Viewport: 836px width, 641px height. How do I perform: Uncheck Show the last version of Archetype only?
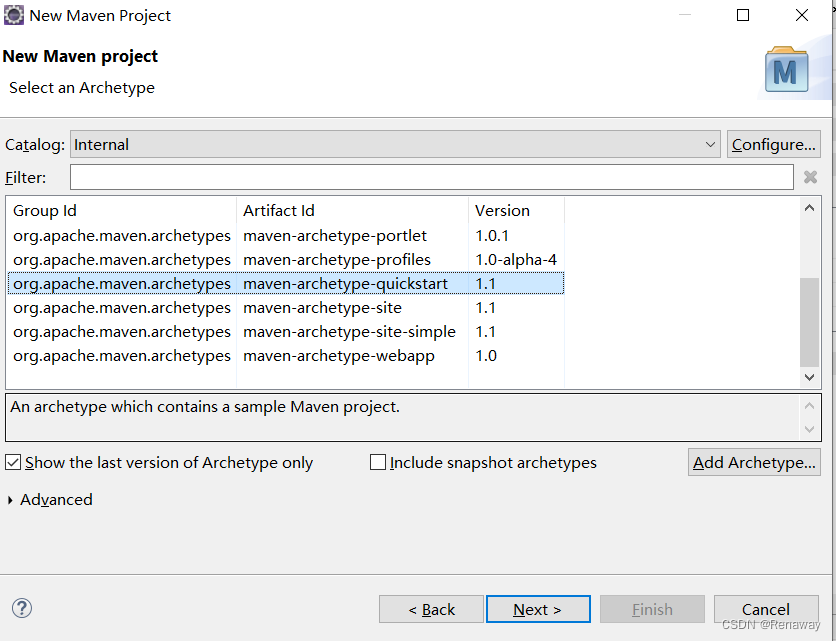pos(13,462)
